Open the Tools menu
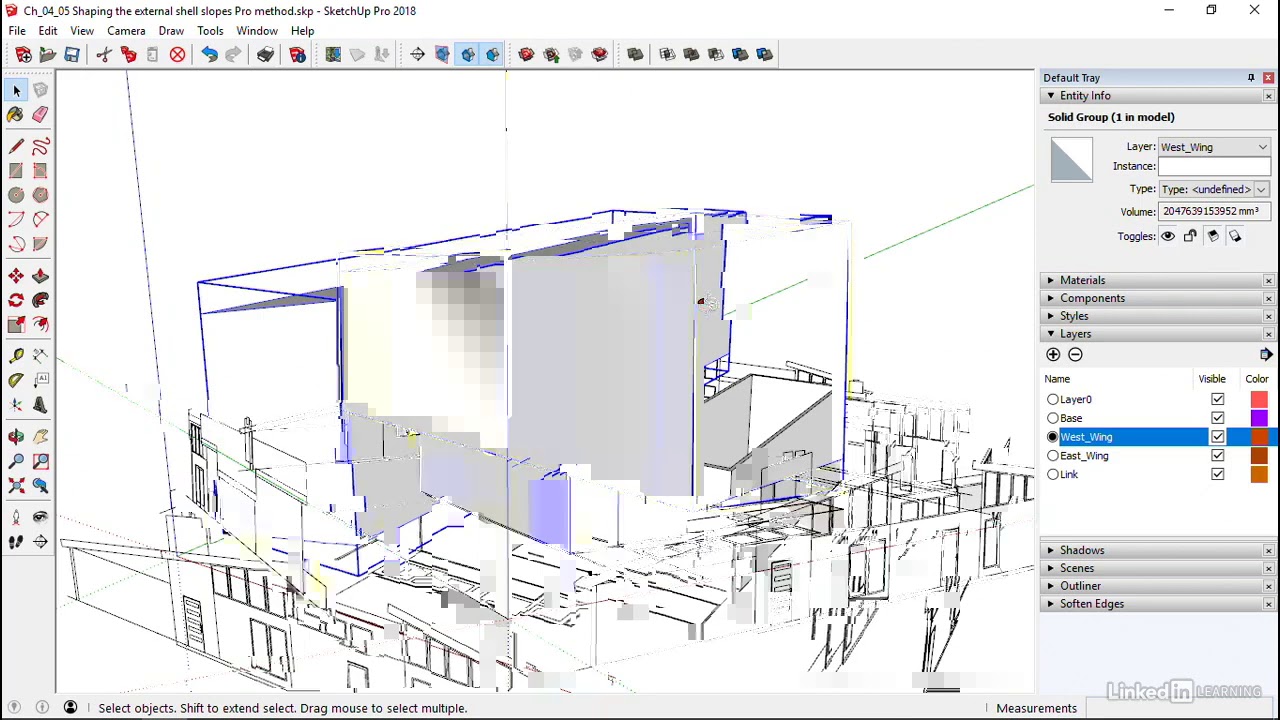The height and width of the screenshot is (720, 1280). pos(210,31)
